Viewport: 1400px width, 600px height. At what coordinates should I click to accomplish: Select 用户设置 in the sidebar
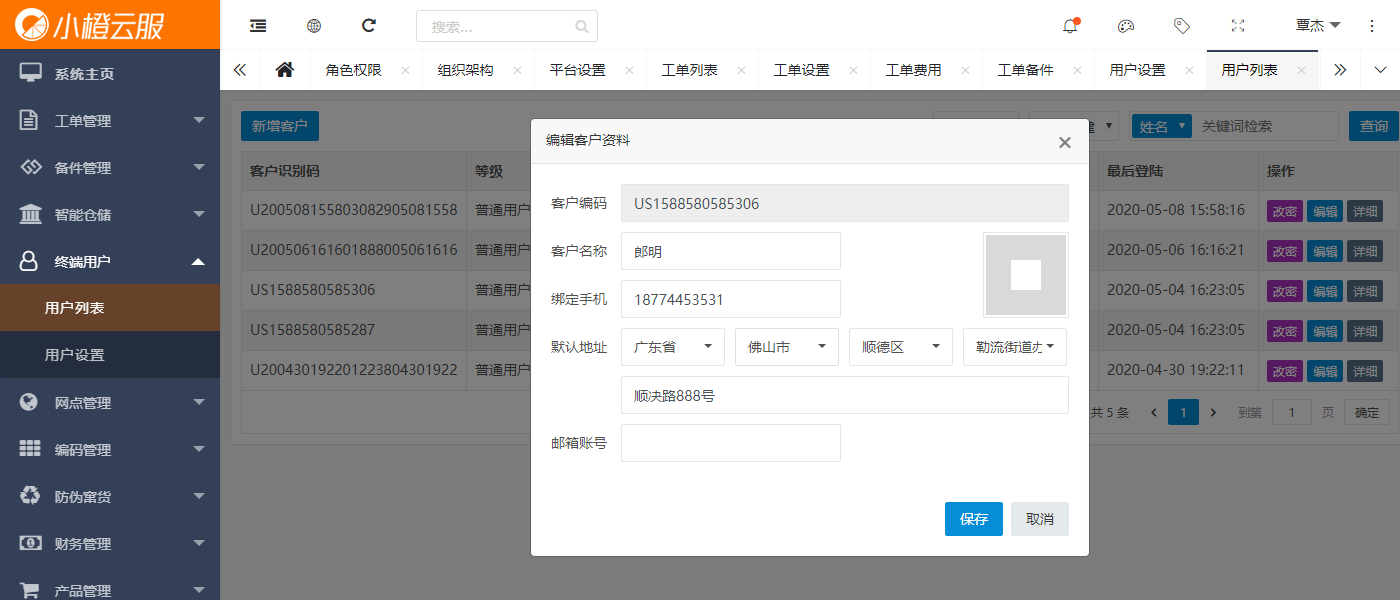[x=110, y=355]
